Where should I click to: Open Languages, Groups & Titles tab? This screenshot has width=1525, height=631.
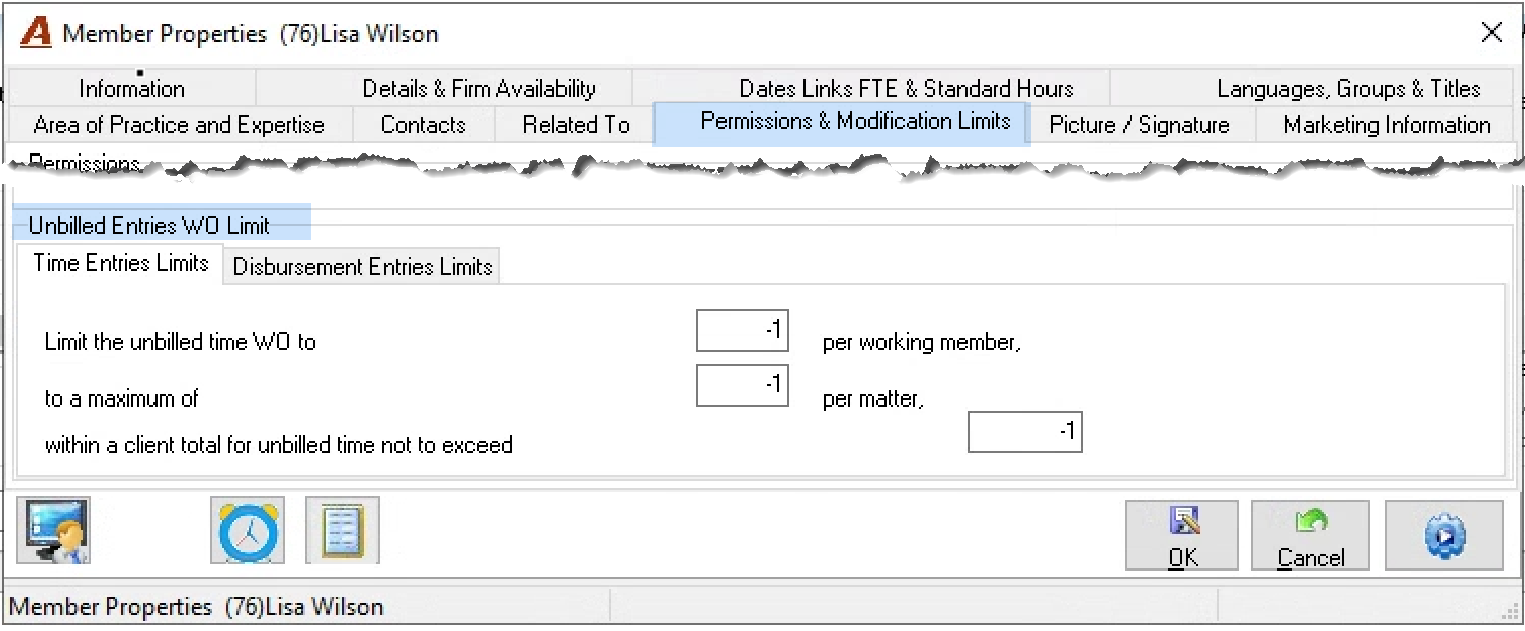coord(1348,88)
